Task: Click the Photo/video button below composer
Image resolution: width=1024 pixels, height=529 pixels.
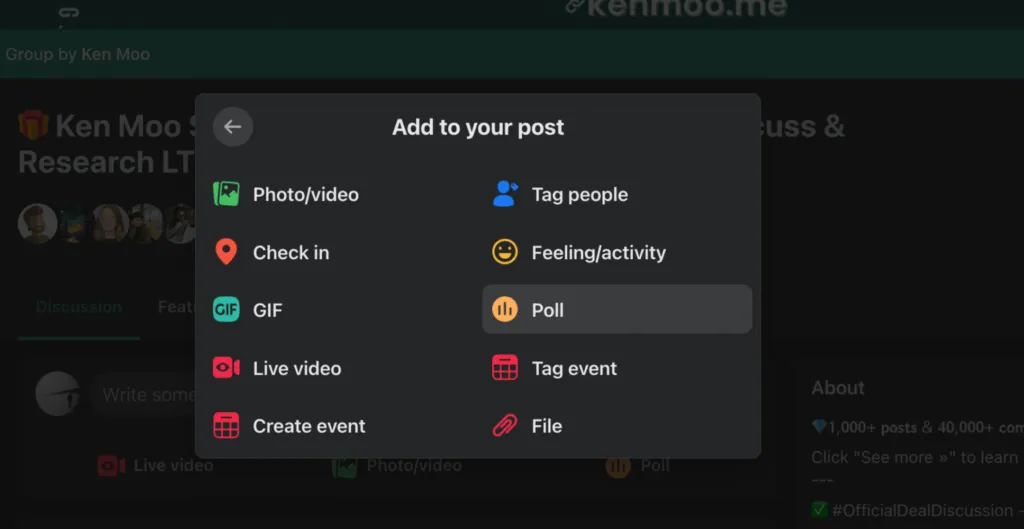Action: [x=398, y=465]
